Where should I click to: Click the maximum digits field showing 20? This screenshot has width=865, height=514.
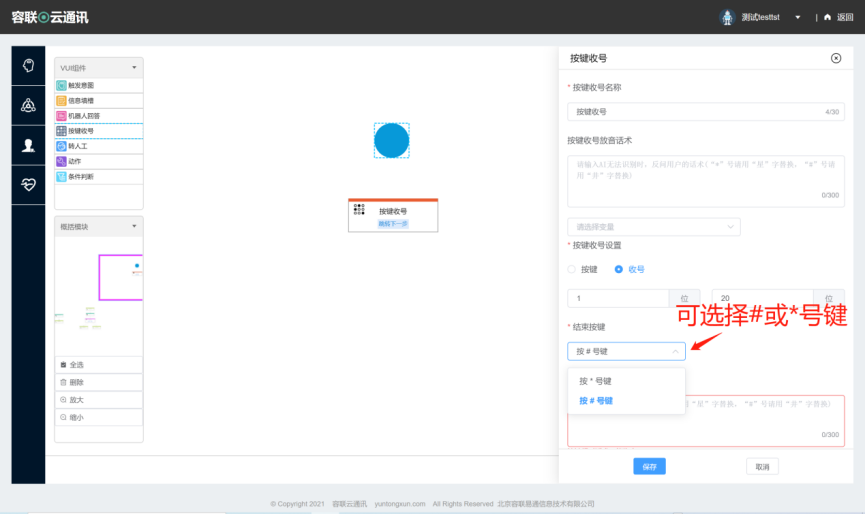pyautogui.click(x=762, y=298)
